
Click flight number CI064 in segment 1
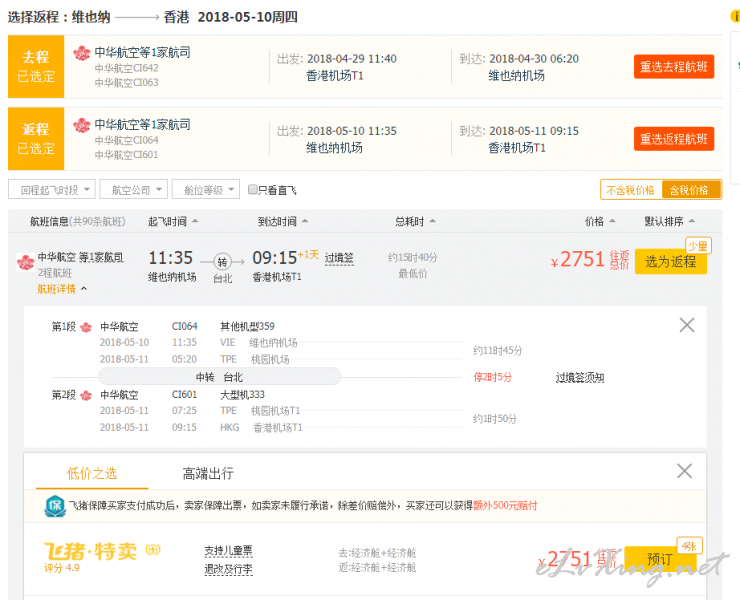click(185, 326)
